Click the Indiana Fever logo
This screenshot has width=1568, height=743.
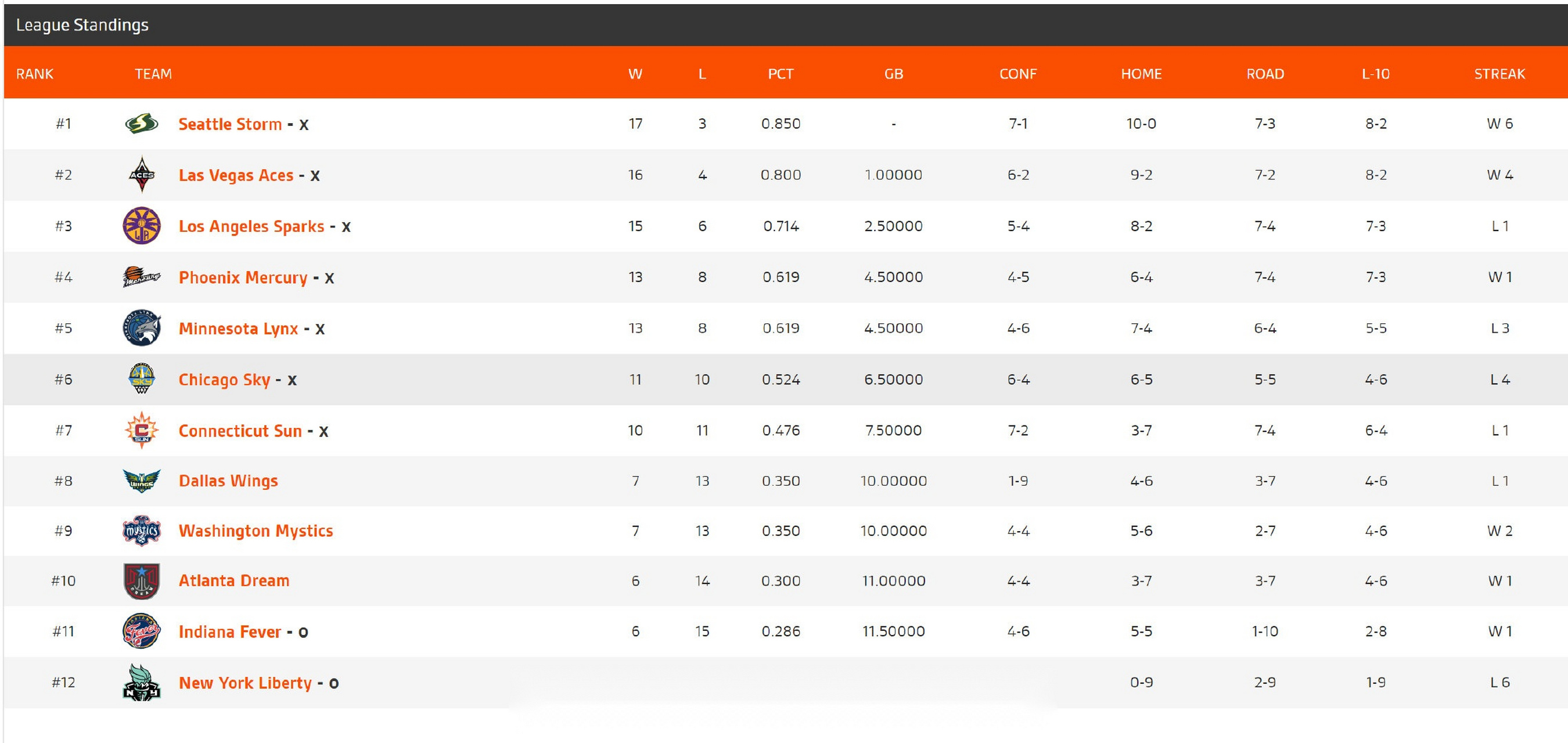coord(141,631)
